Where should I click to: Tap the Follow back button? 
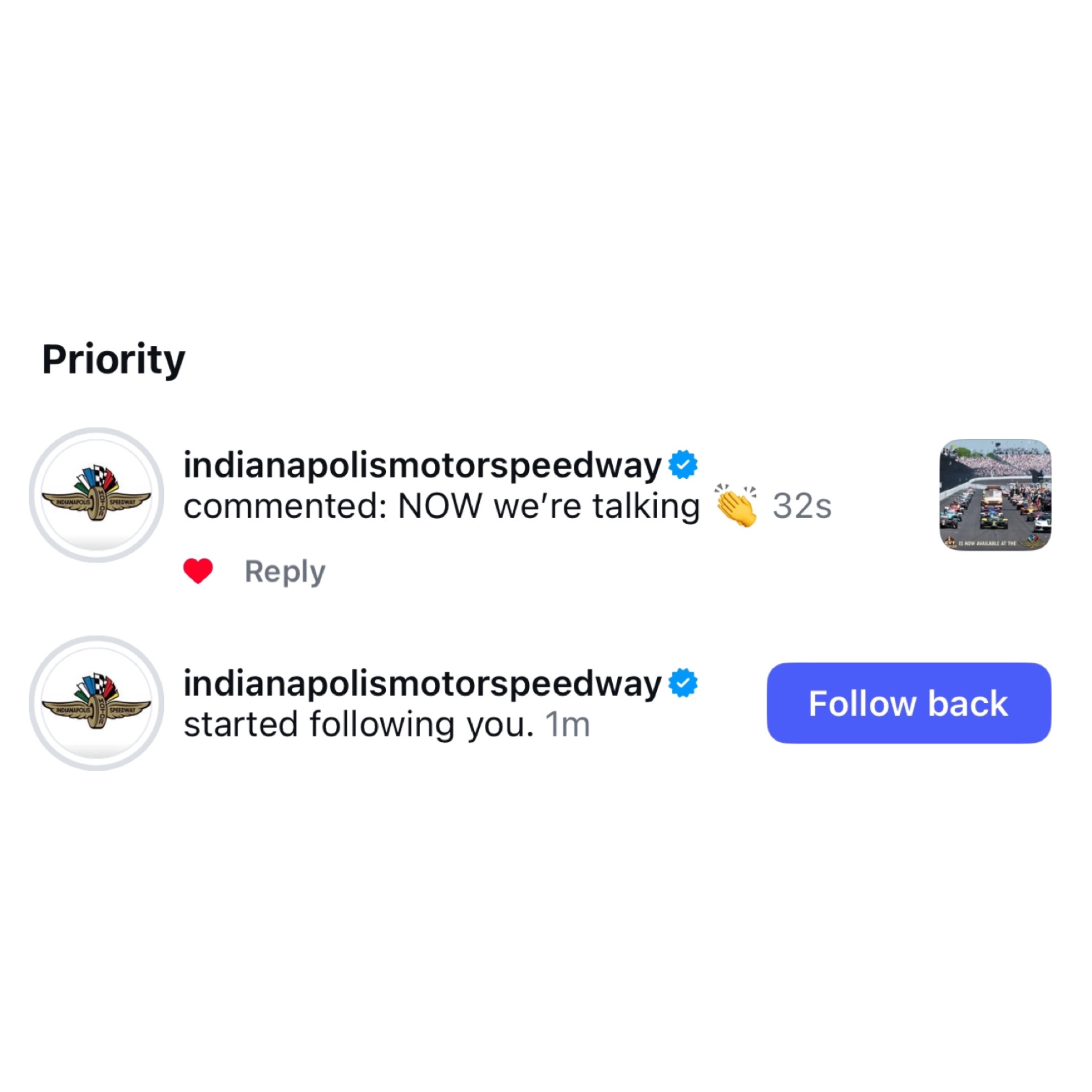click(909, 703)
